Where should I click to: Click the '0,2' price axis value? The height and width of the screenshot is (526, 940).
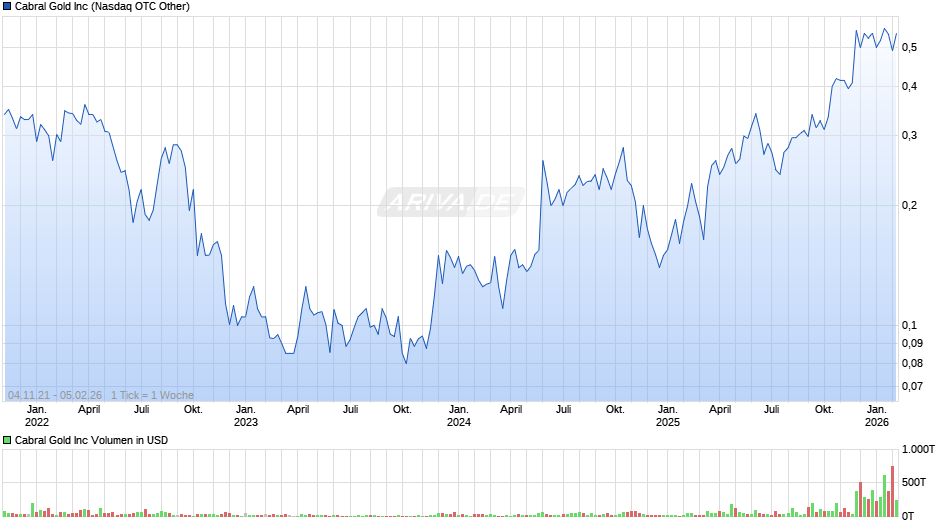(909, 205)
